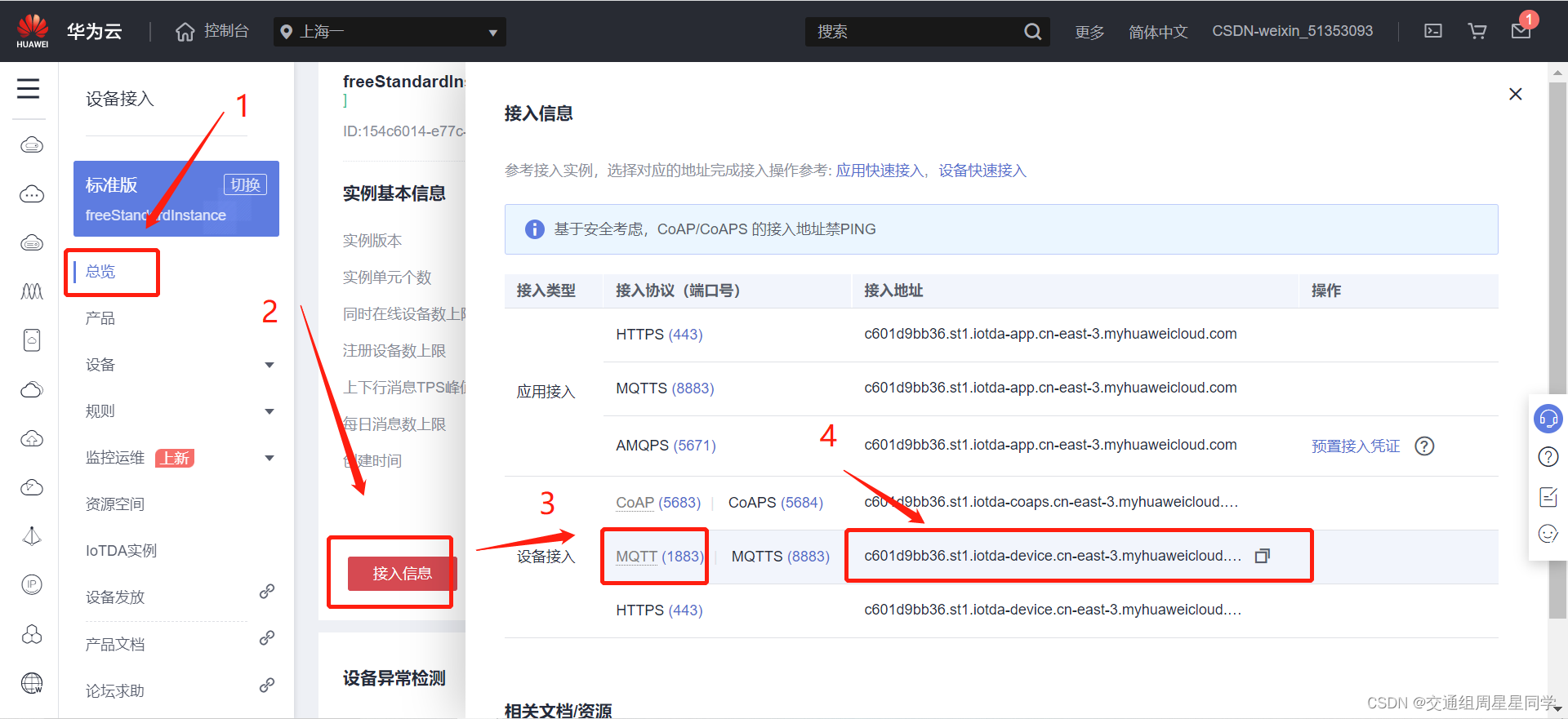Open 产品文档 menu item
Image resolution: width=1568 pixels, height=719 pixels.
pyautogui.click(x=115, y=645)
